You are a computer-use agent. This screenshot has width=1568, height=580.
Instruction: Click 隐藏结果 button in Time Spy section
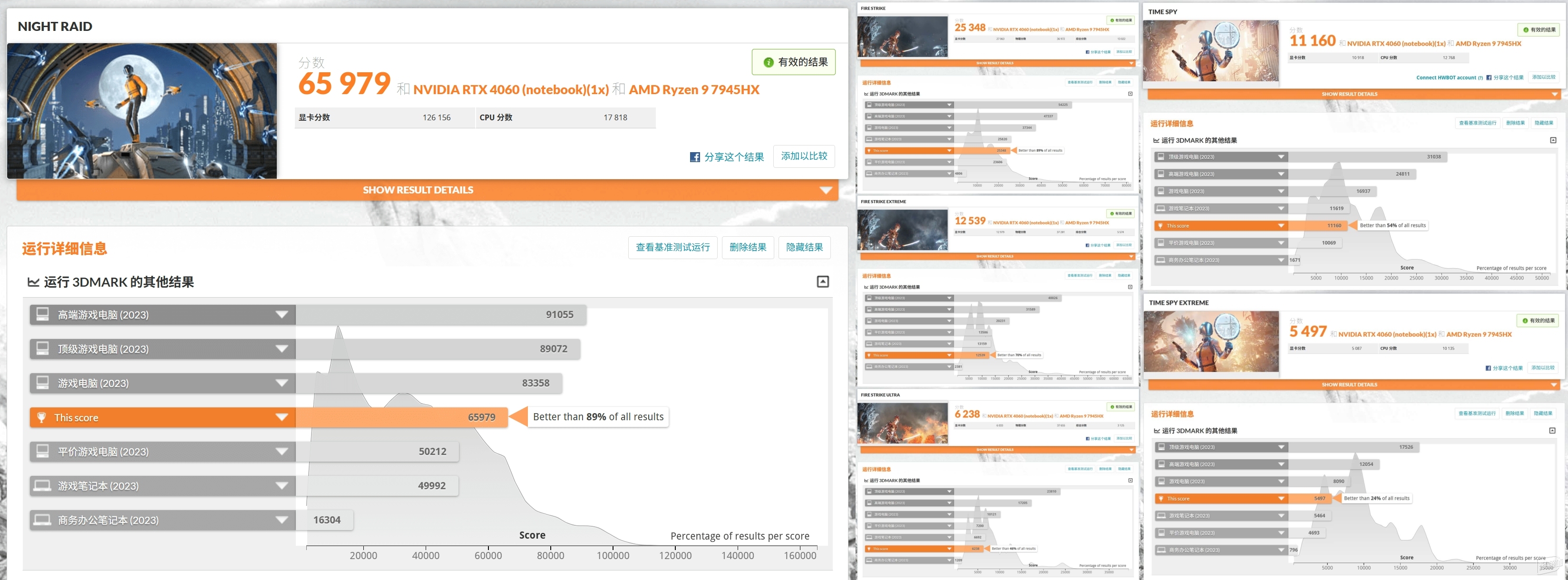[1544, 123]
